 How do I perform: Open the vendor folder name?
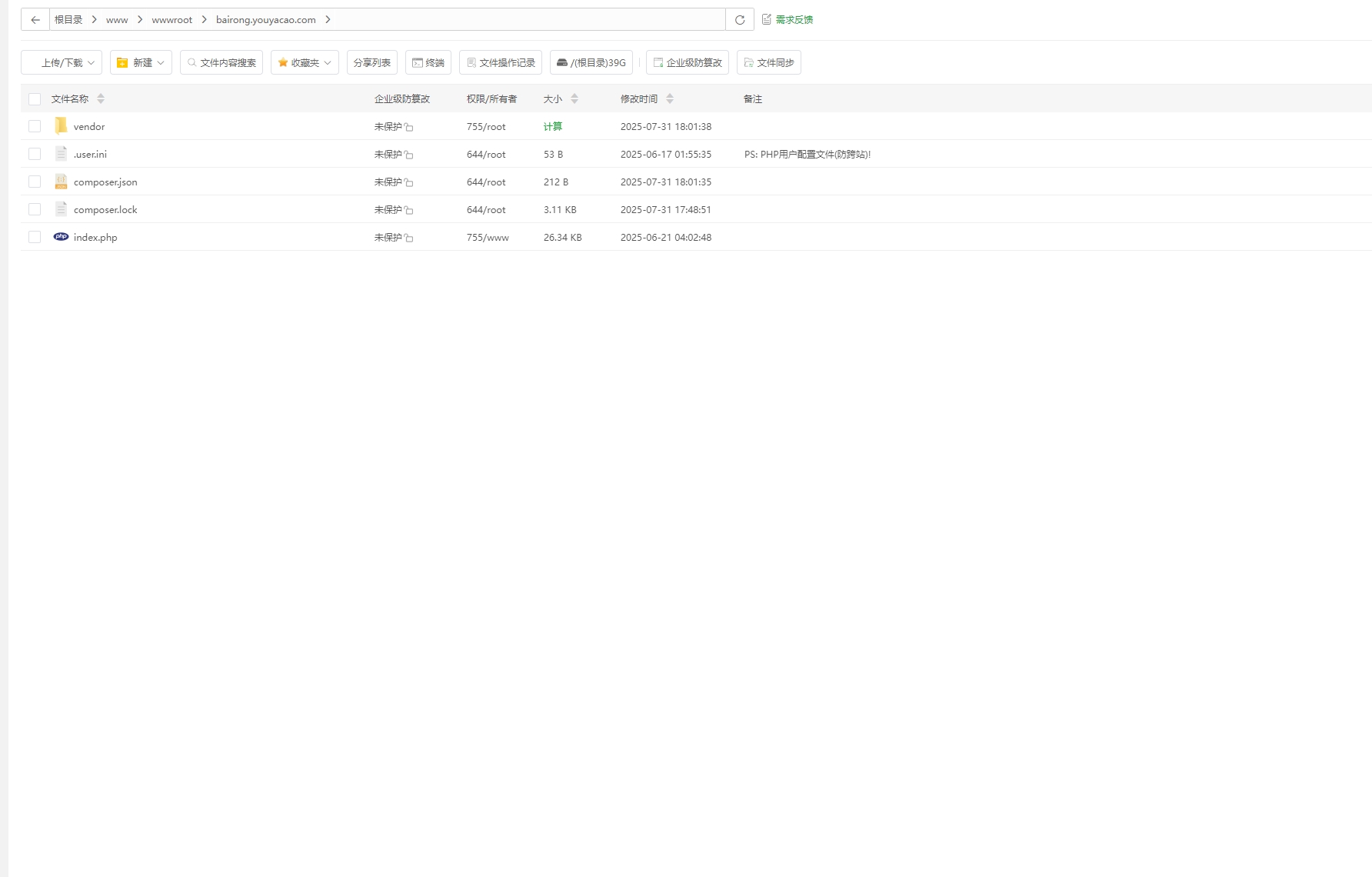point(89,127)
